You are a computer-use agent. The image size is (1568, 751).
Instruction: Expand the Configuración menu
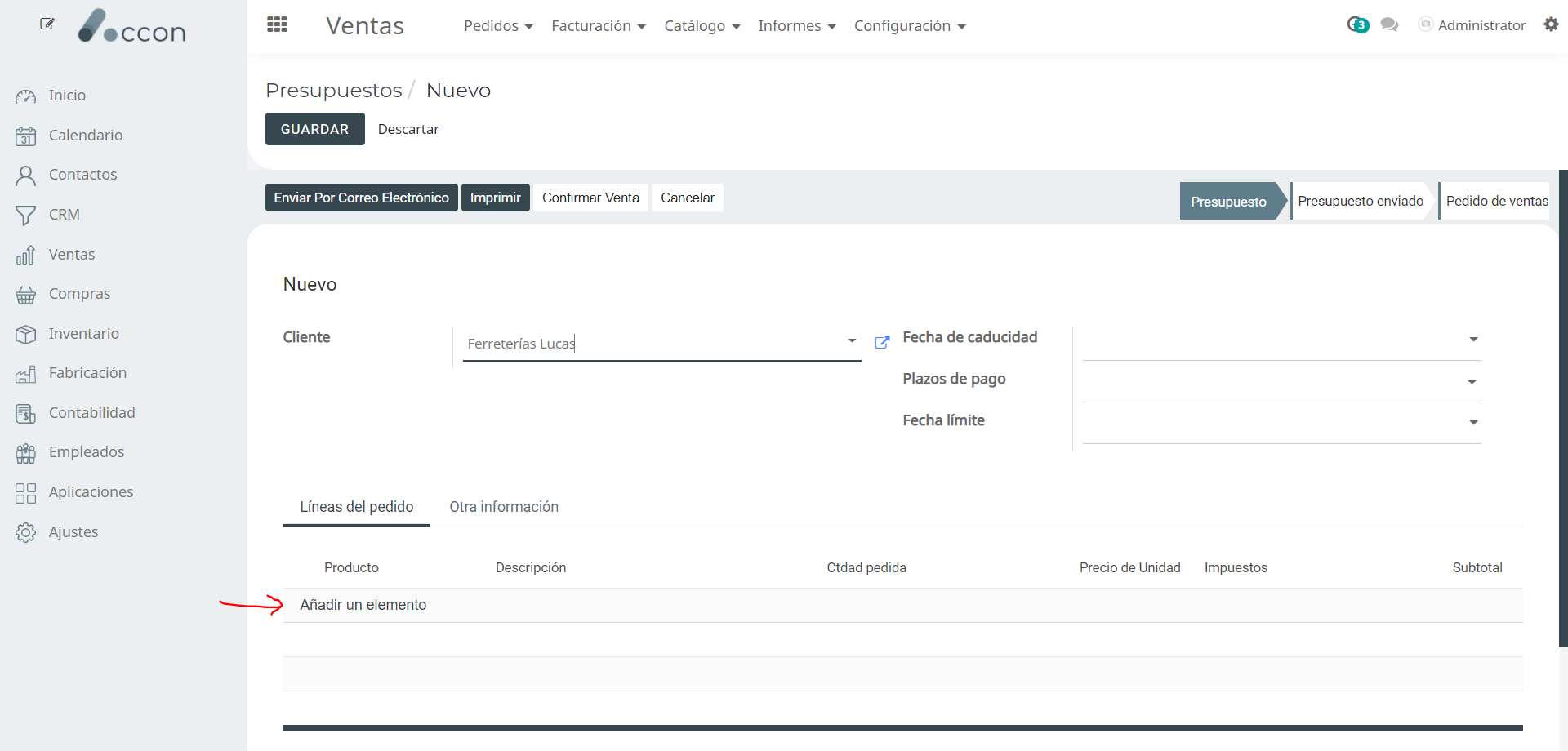[910, 26]
